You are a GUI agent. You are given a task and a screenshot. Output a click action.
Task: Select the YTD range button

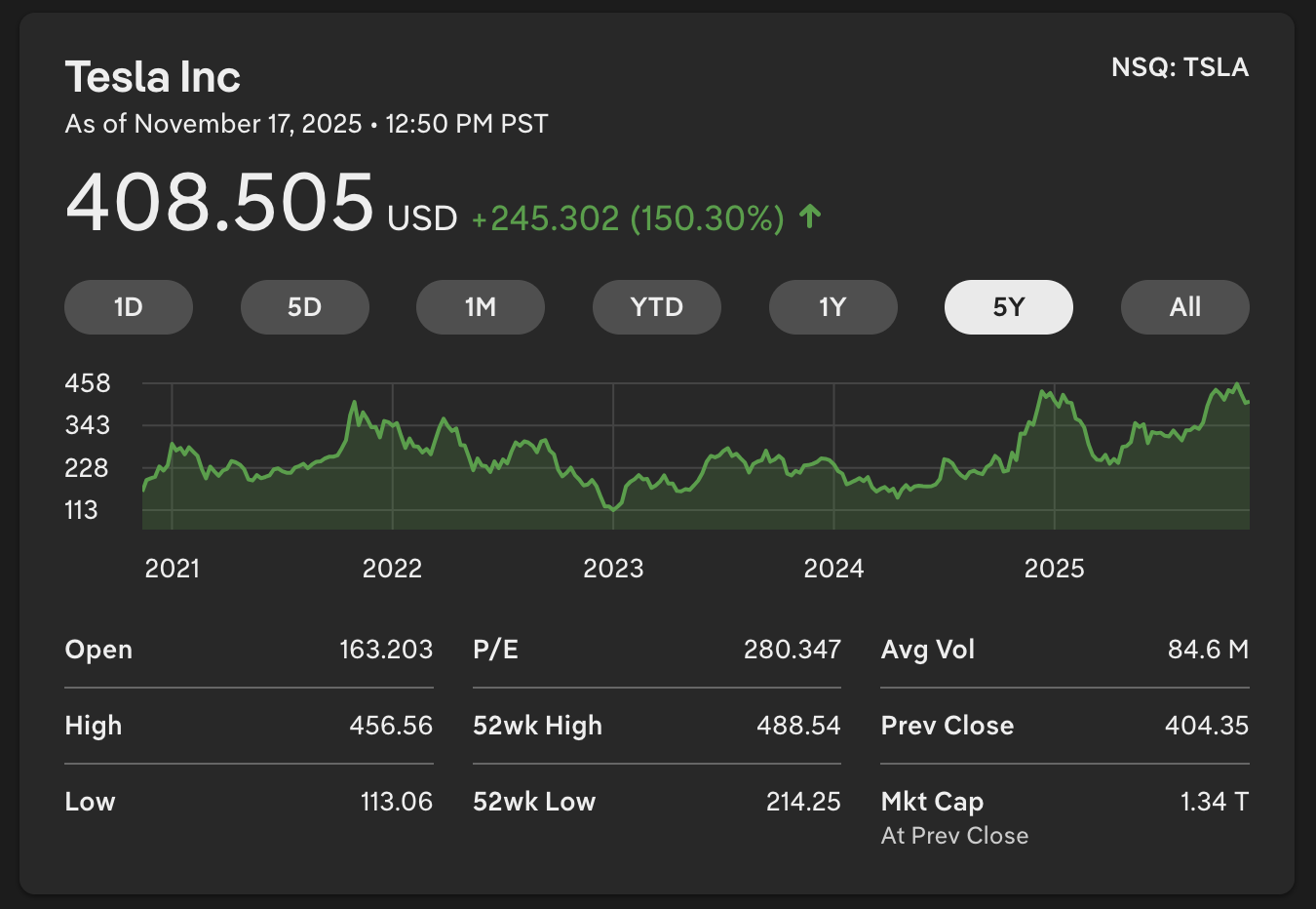656,307
